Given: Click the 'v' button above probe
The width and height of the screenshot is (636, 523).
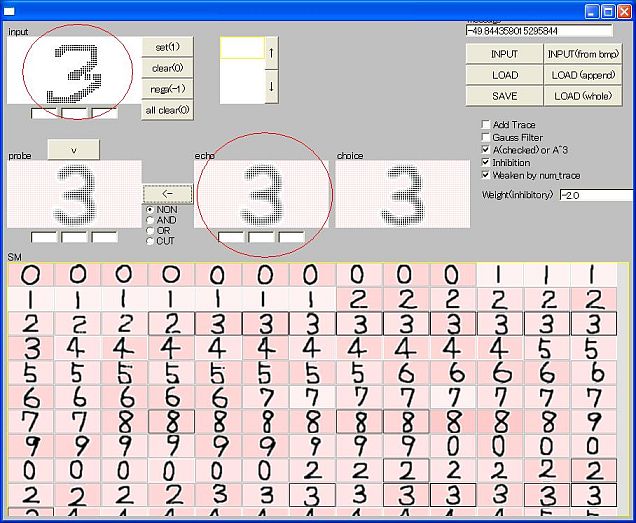Looking at the screenshot, I should [73, 149].
